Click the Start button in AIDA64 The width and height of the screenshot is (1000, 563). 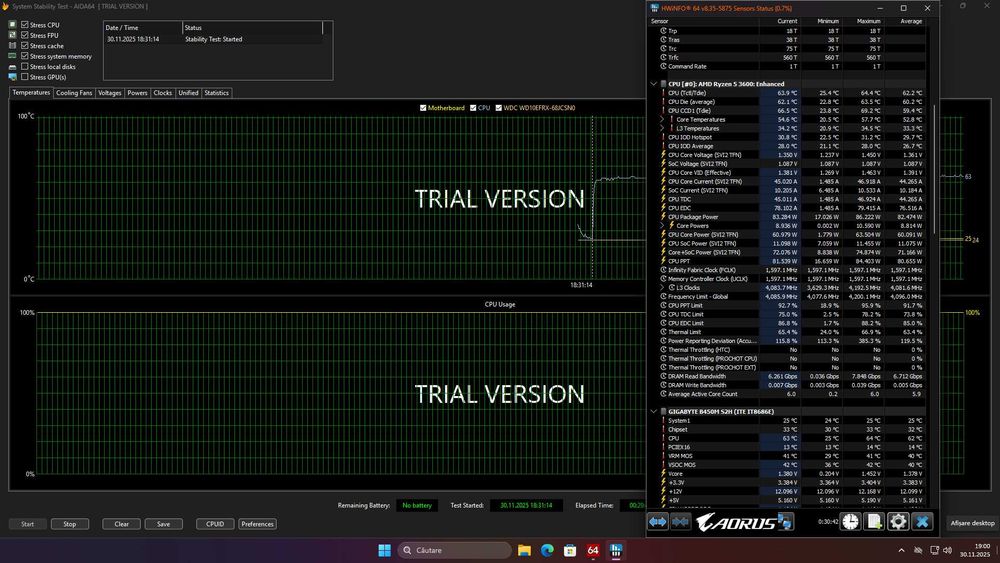[x=27, y=524]
